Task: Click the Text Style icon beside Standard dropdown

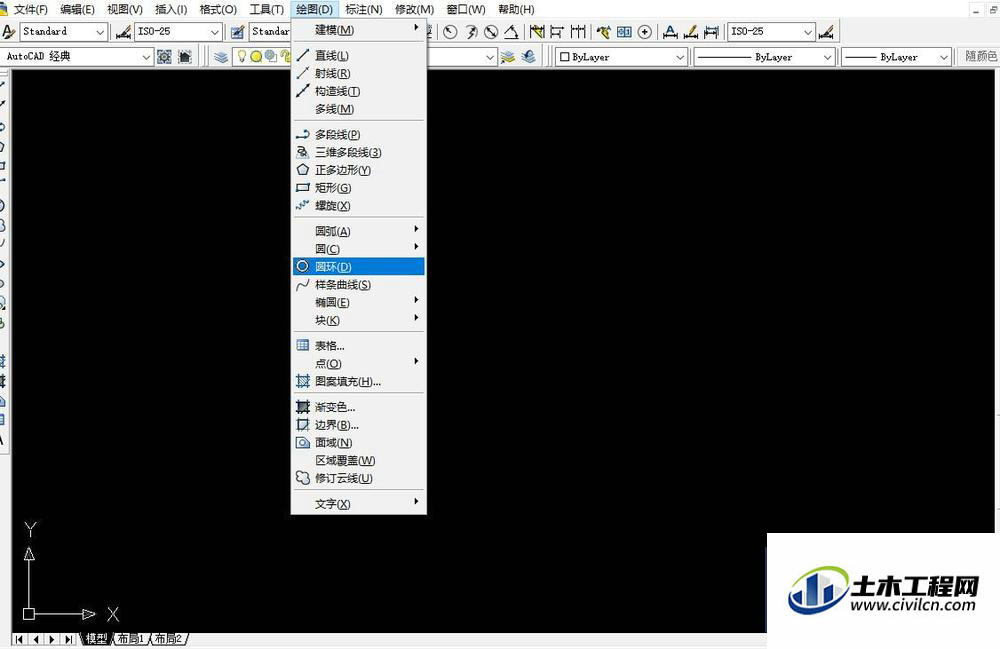Action: [9, 31]
